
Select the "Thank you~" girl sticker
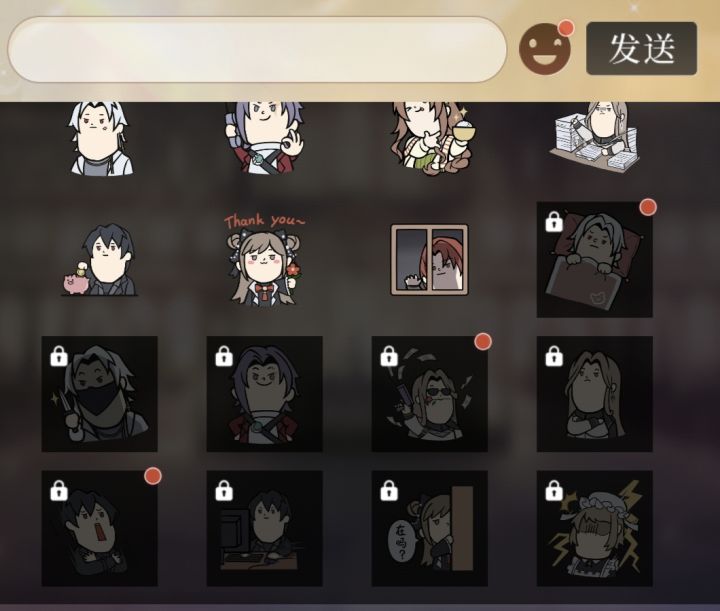[265, 259]
